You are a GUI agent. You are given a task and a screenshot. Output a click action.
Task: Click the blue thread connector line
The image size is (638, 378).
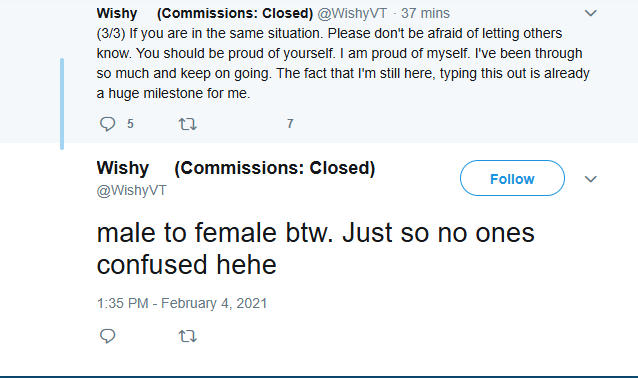pos(62,104)
